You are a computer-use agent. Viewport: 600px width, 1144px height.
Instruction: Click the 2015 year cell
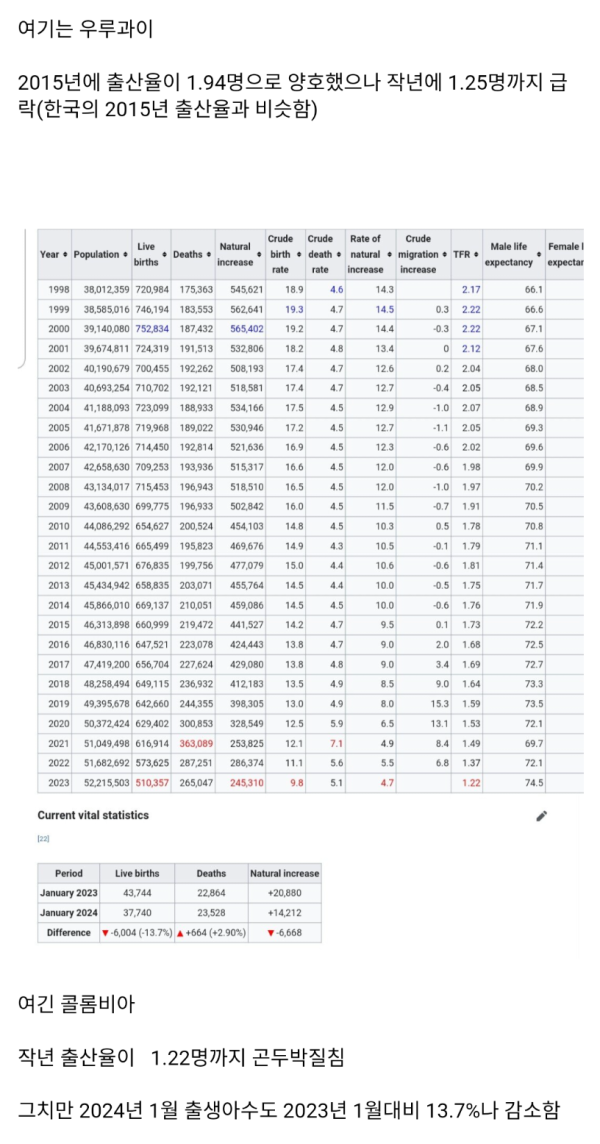[x=58, y=625]
